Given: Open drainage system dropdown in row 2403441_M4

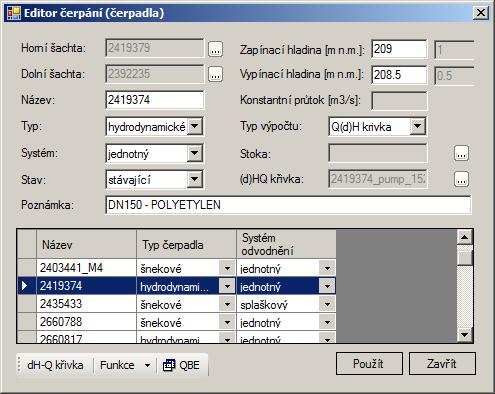Looking at the screenshot, I should pyautogui.click(x=327, y=268).
